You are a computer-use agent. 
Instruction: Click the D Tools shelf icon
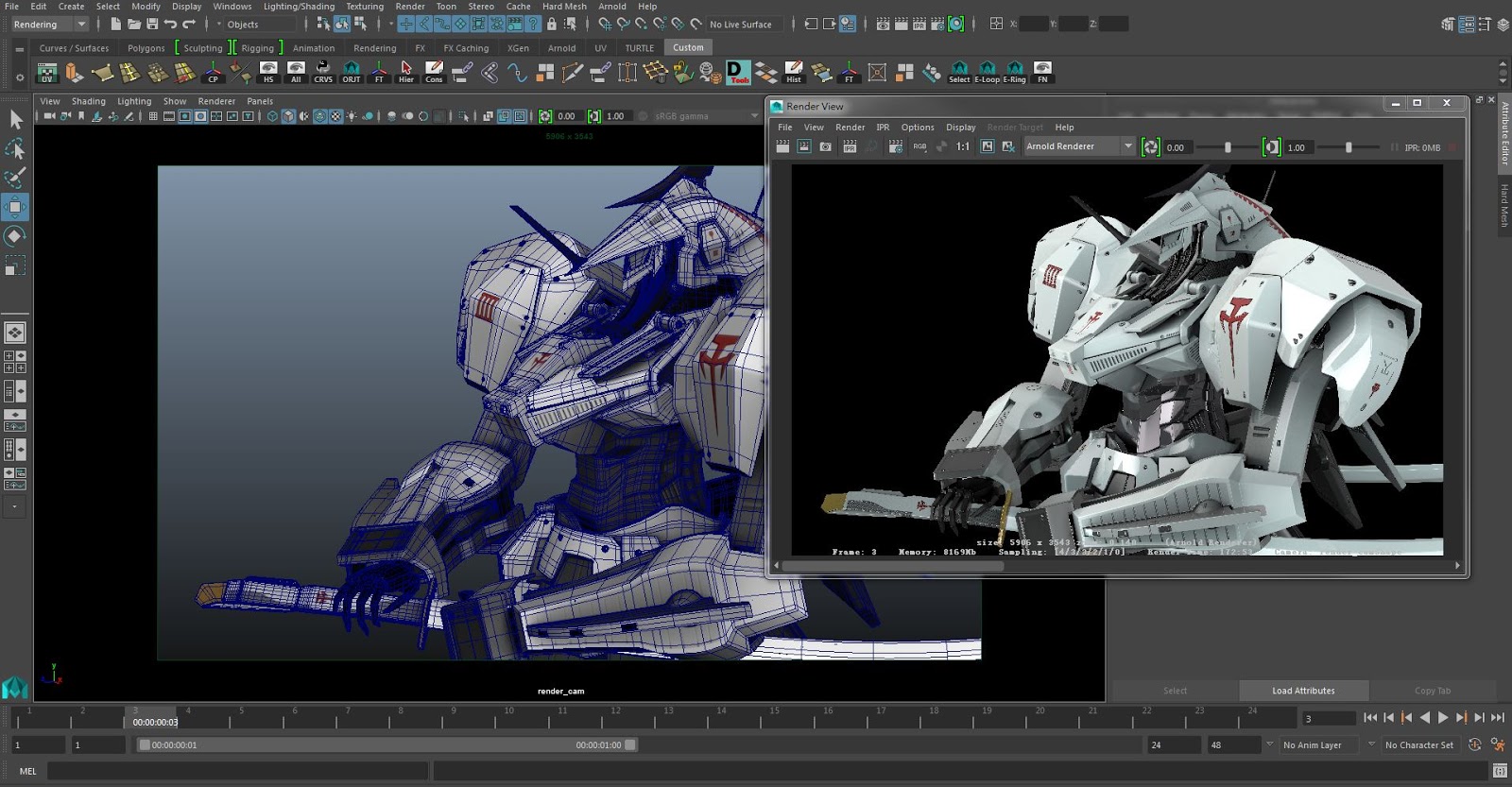(x=738, y=73)
